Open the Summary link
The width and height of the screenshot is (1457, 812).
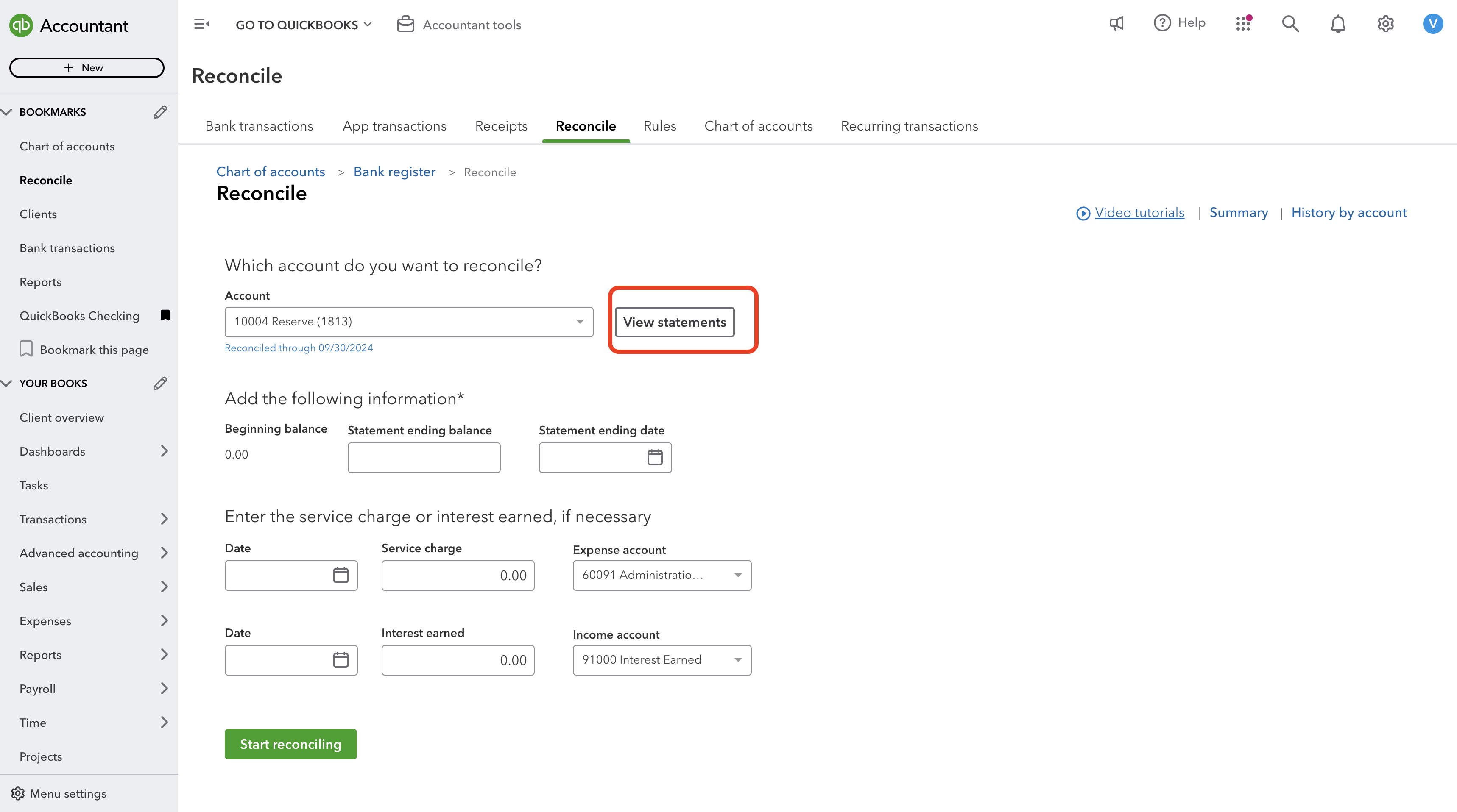[x=1239, y=213]
